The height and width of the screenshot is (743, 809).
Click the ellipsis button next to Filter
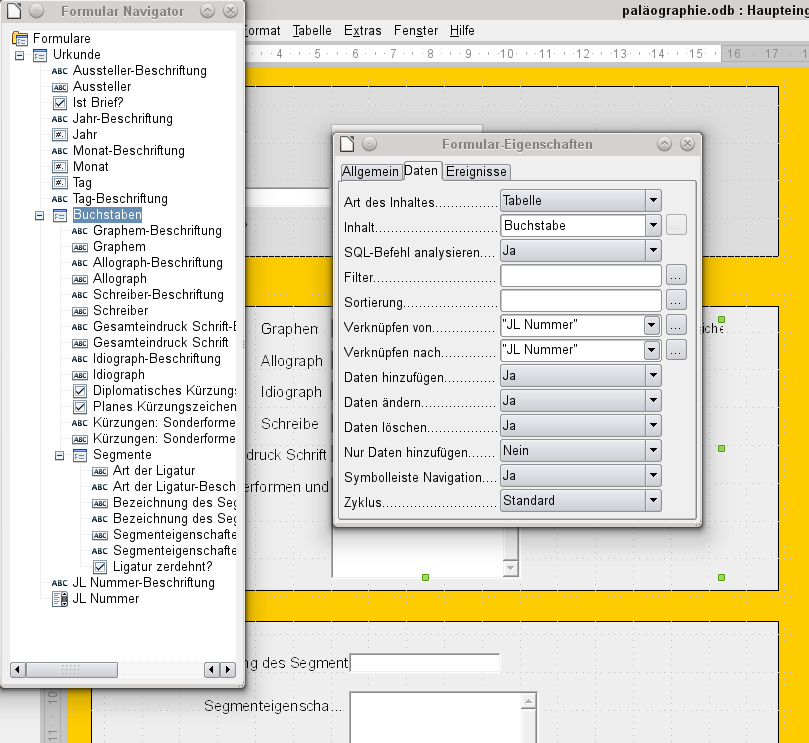pos(676,275)
